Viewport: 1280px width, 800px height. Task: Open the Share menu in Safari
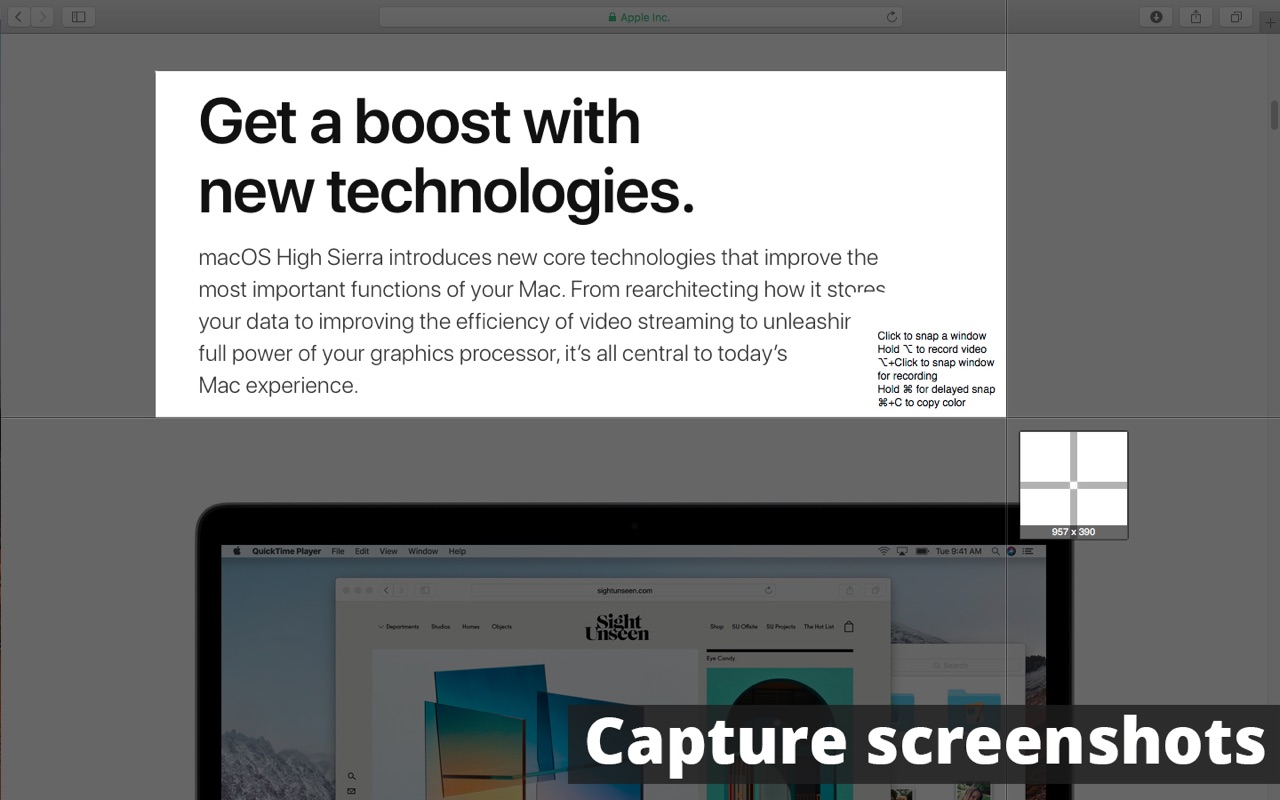(1196, 17)
